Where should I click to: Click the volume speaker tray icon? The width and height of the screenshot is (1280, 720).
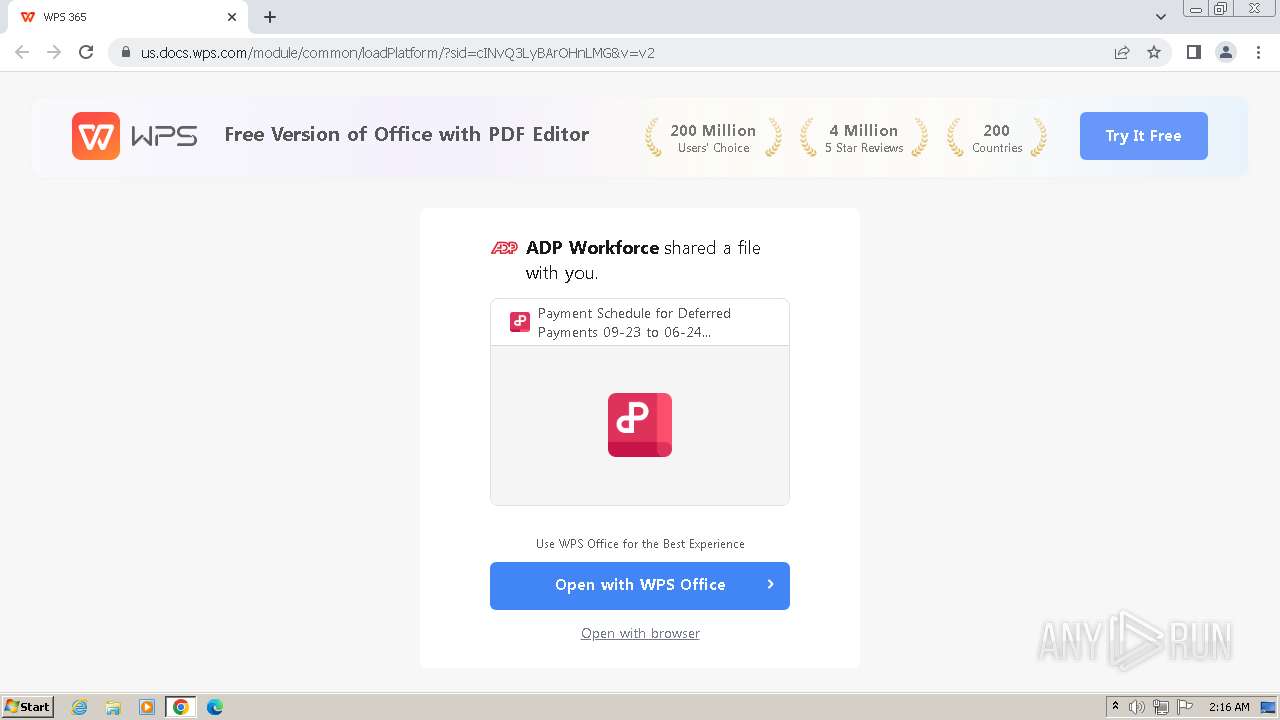(1137, 707)
